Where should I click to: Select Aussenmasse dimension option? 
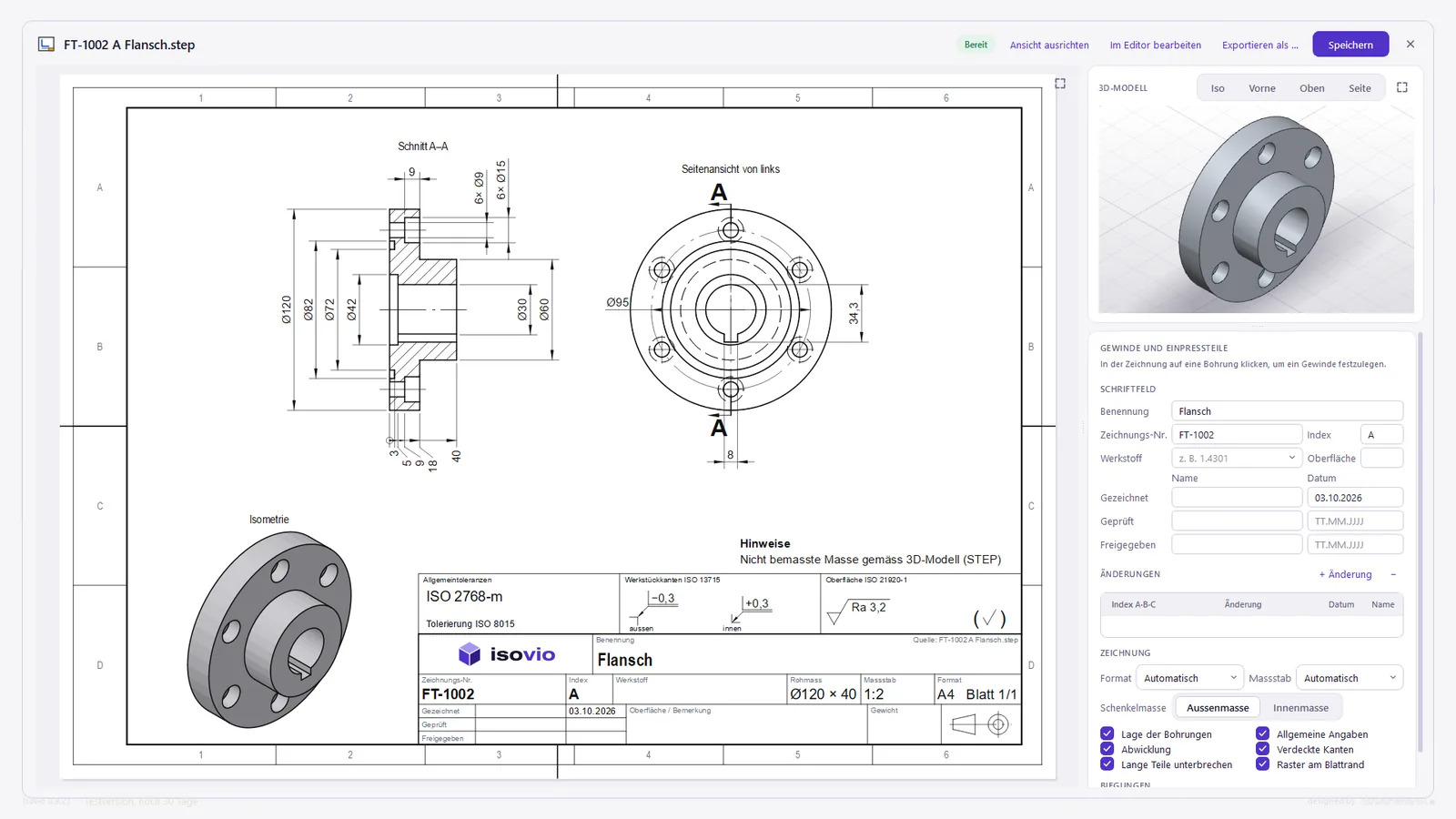(x=1218, y=707)
